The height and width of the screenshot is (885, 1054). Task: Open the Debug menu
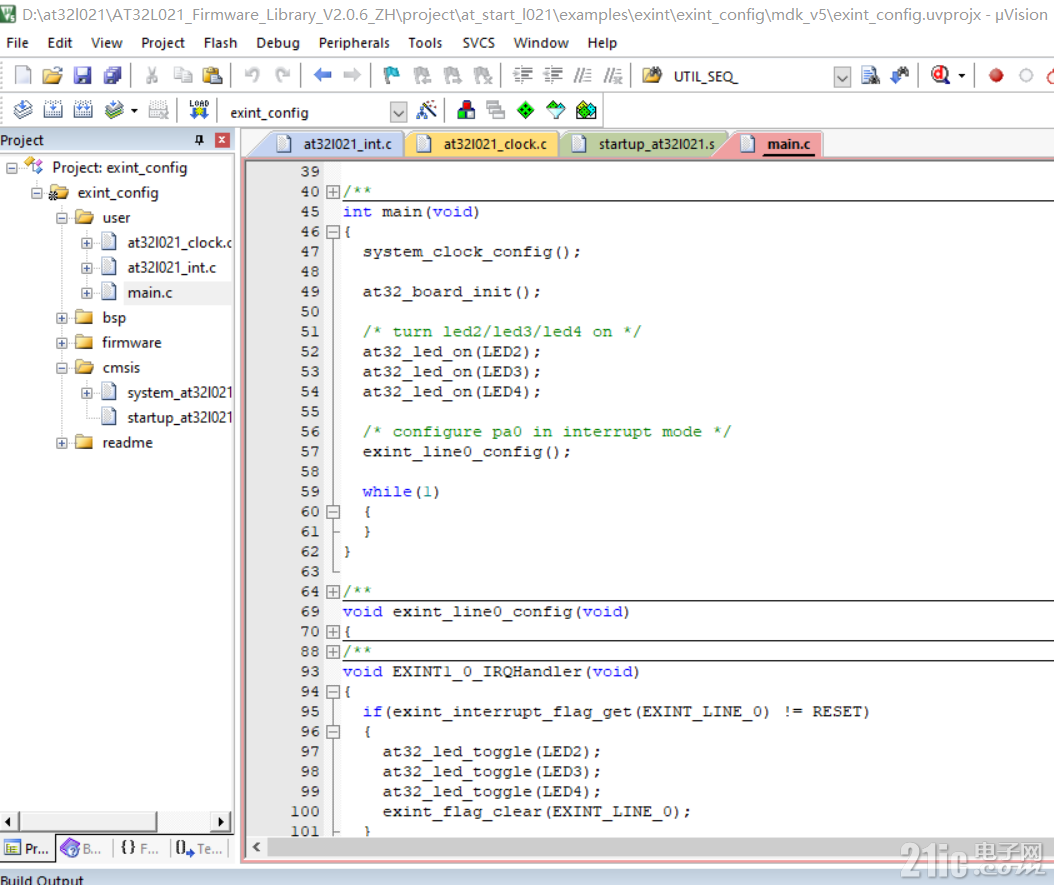pos(278,43)
